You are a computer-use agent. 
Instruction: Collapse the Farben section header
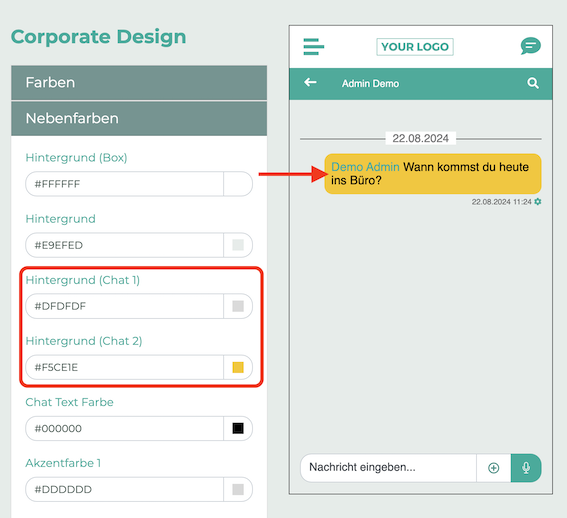tap(139, 83)
